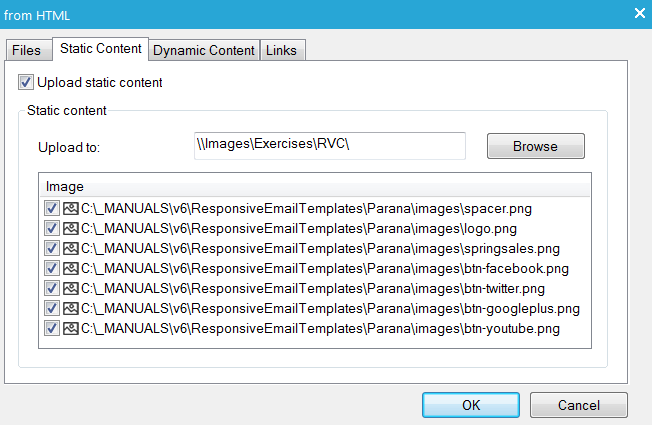Click image icon beside logo.png
The width and height of the screenshot is (652, 425).
click(71, 228)
